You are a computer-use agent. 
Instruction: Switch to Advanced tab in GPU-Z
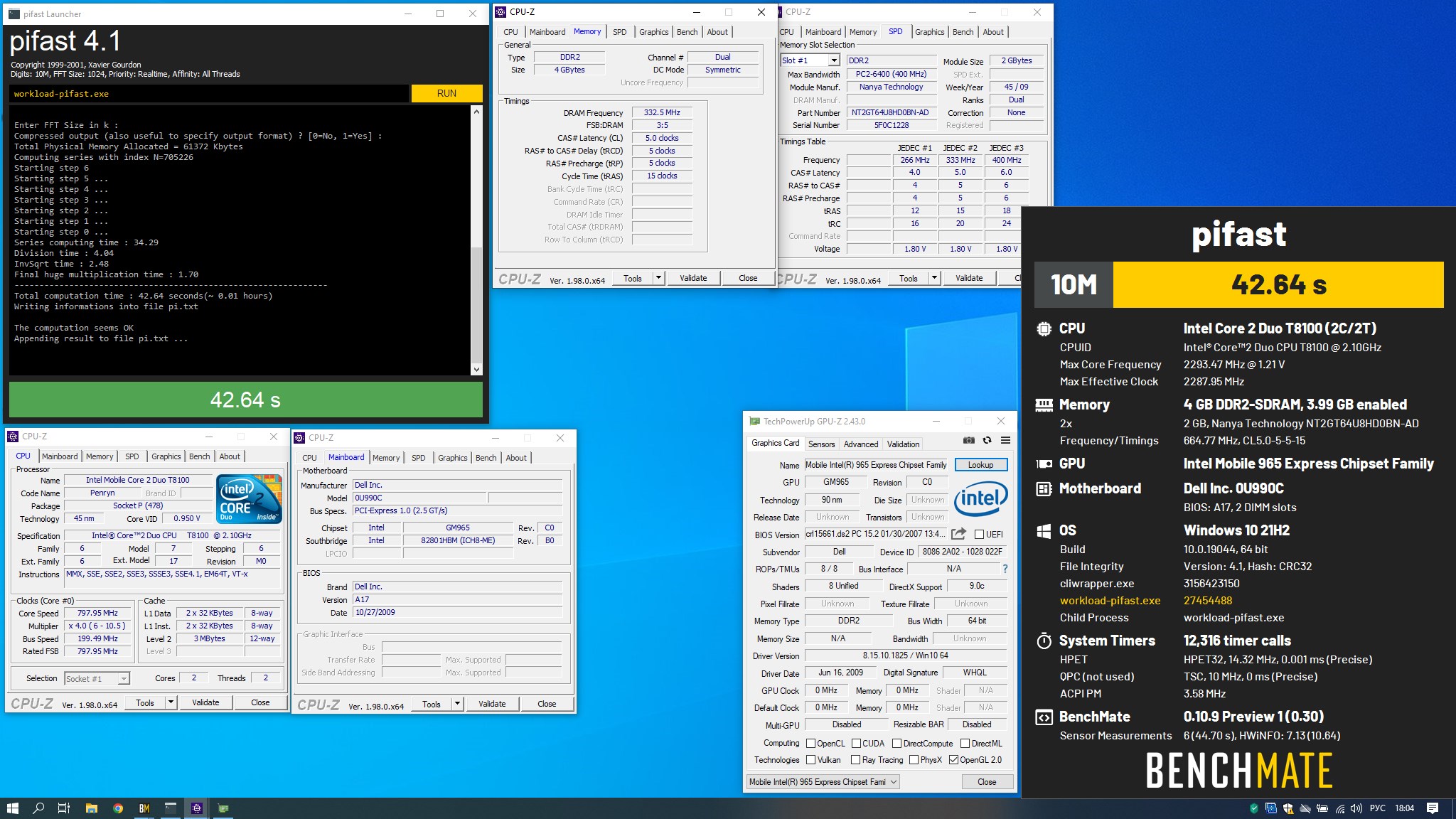coord(861,444)
